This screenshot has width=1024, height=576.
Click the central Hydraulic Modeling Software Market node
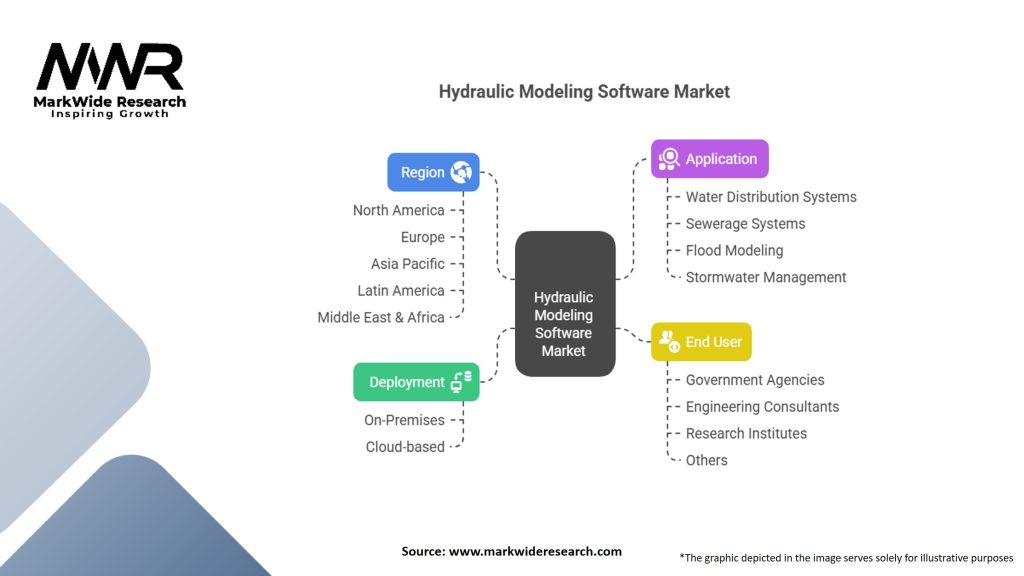565,304
